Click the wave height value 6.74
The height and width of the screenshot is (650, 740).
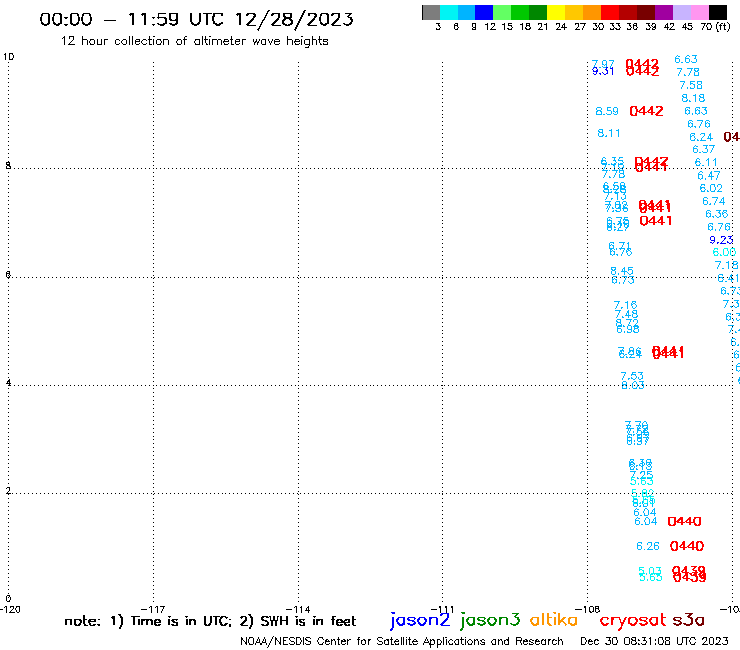click(x=714, y=202)
